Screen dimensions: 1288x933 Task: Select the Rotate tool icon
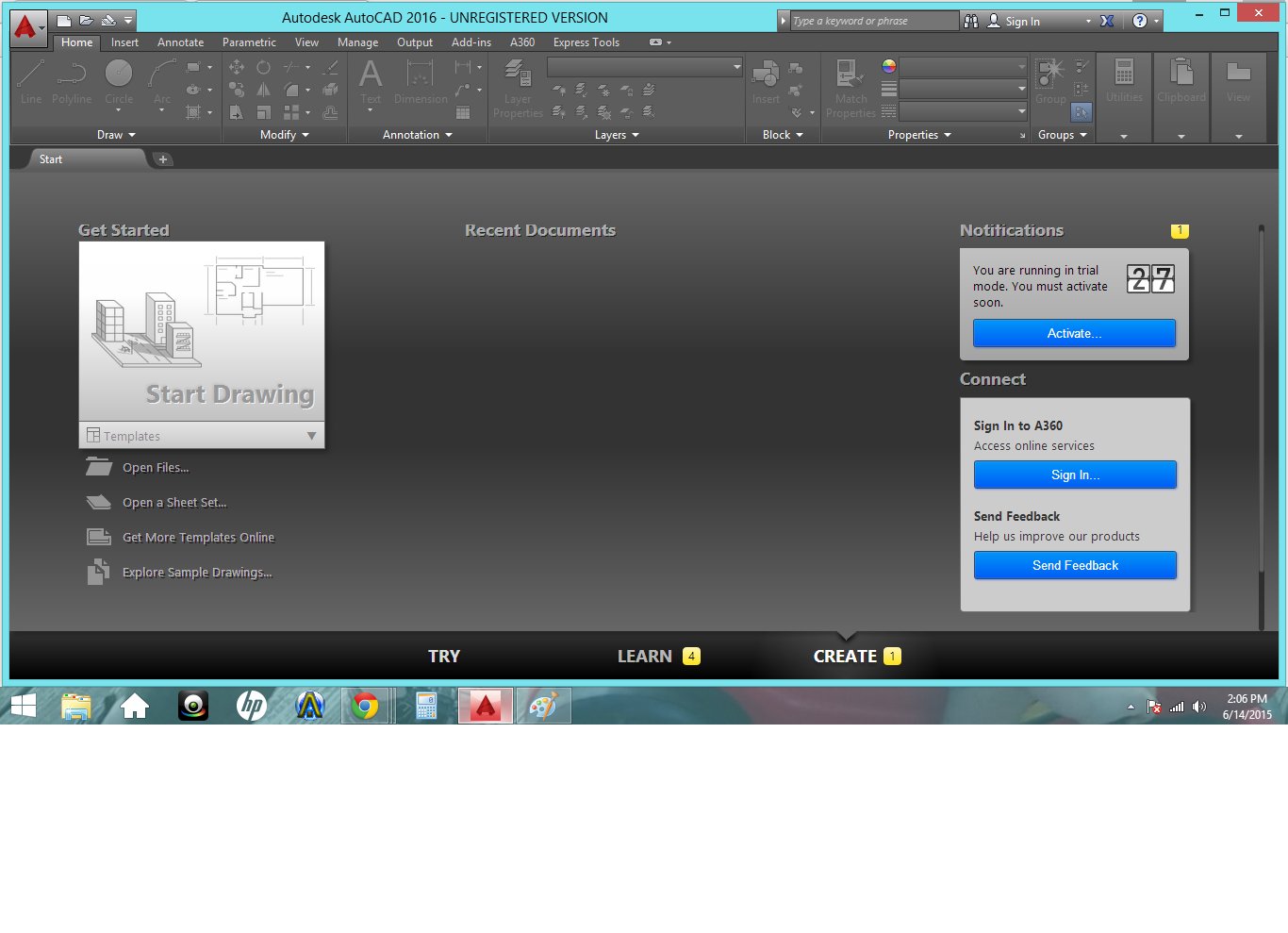[264, 67]
